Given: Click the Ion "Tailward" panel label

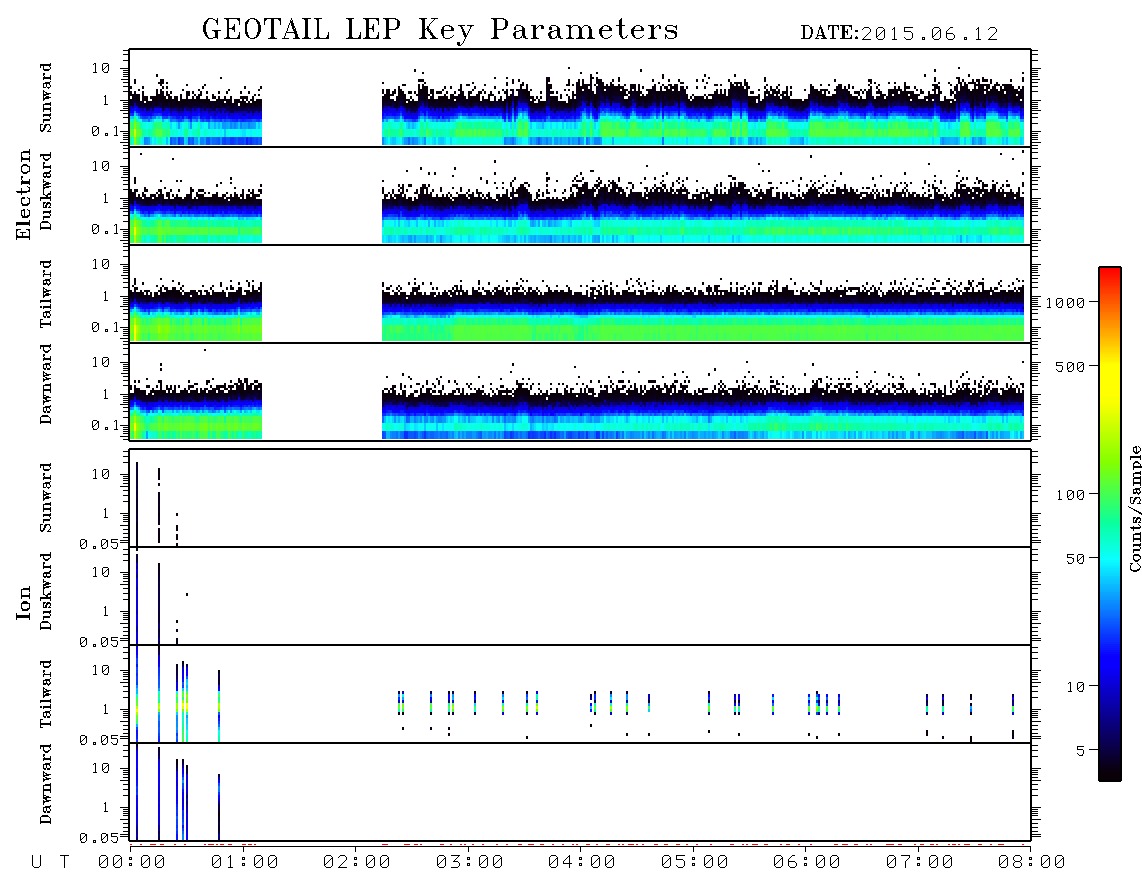Looking at the screenshot, I should pos(46,694).
